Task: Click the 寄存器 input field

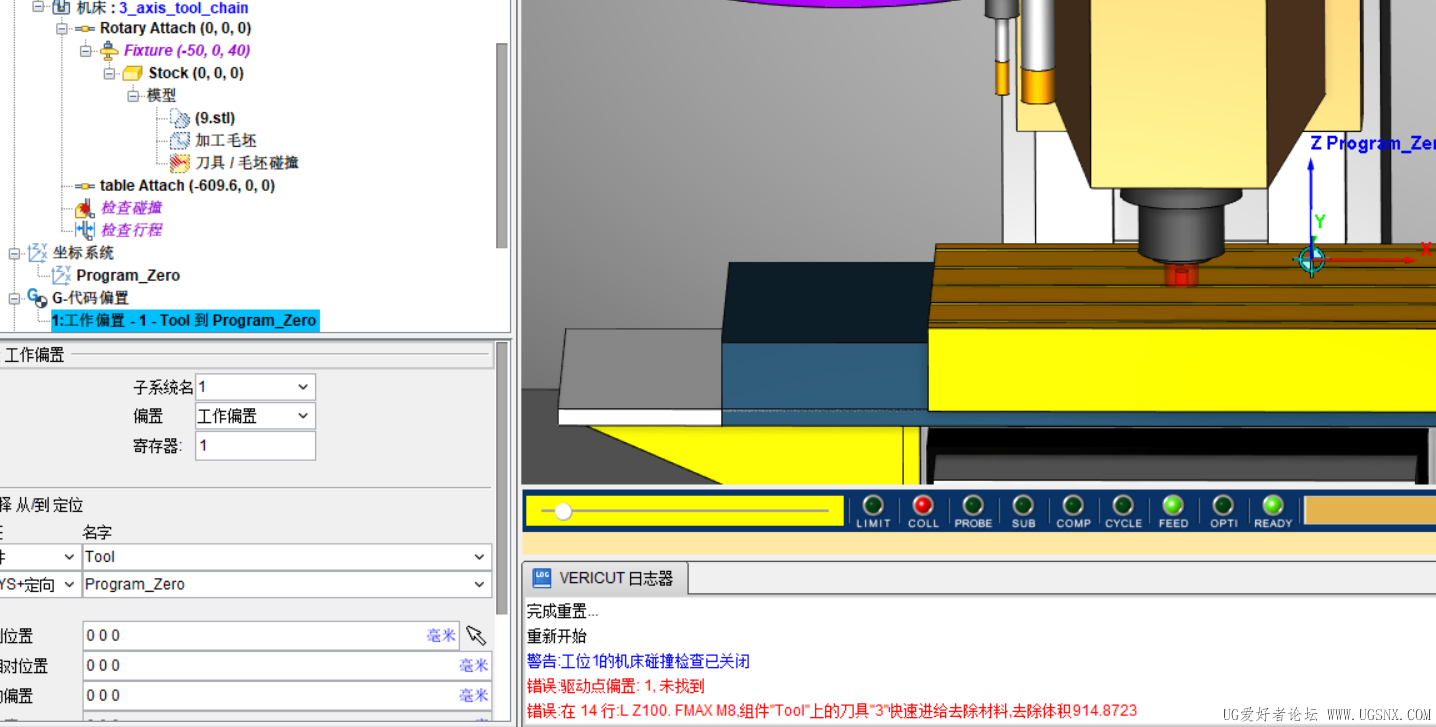Action: 255,446
